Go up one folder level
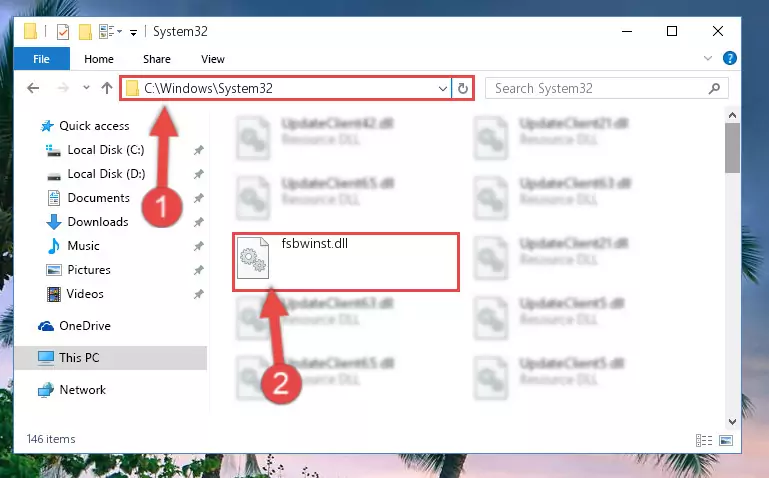 click(107, 88)
